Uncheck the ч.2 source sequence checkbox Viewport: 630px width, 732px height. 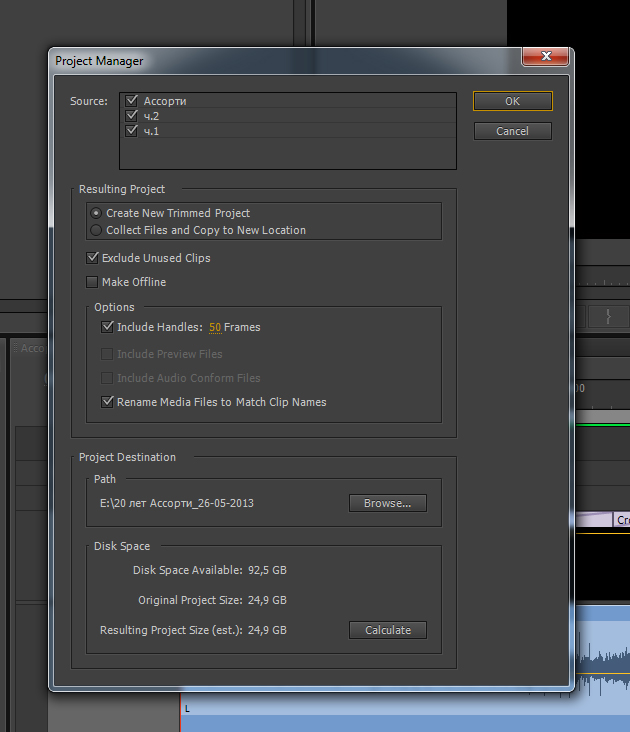coord(132,116)
